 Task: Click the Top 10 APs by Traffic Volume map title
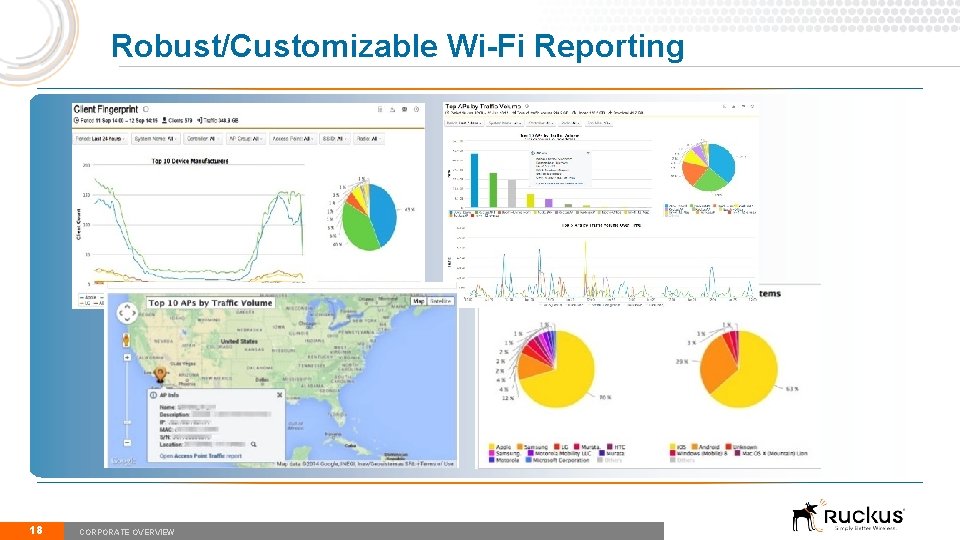tap(210, 302)
